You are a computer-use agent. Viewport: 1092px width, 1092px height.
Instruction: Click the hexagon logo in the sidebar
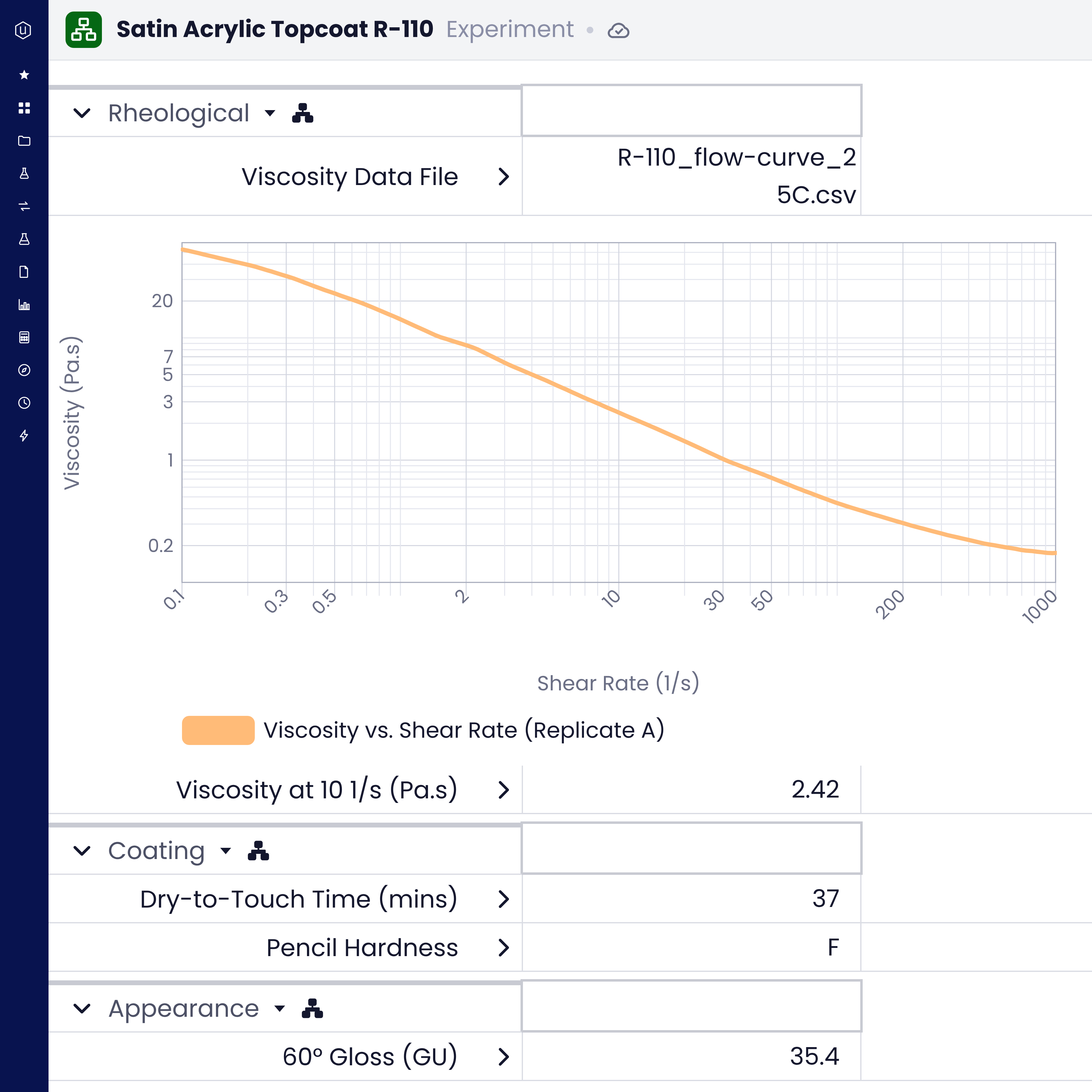(x=24, y=30)
